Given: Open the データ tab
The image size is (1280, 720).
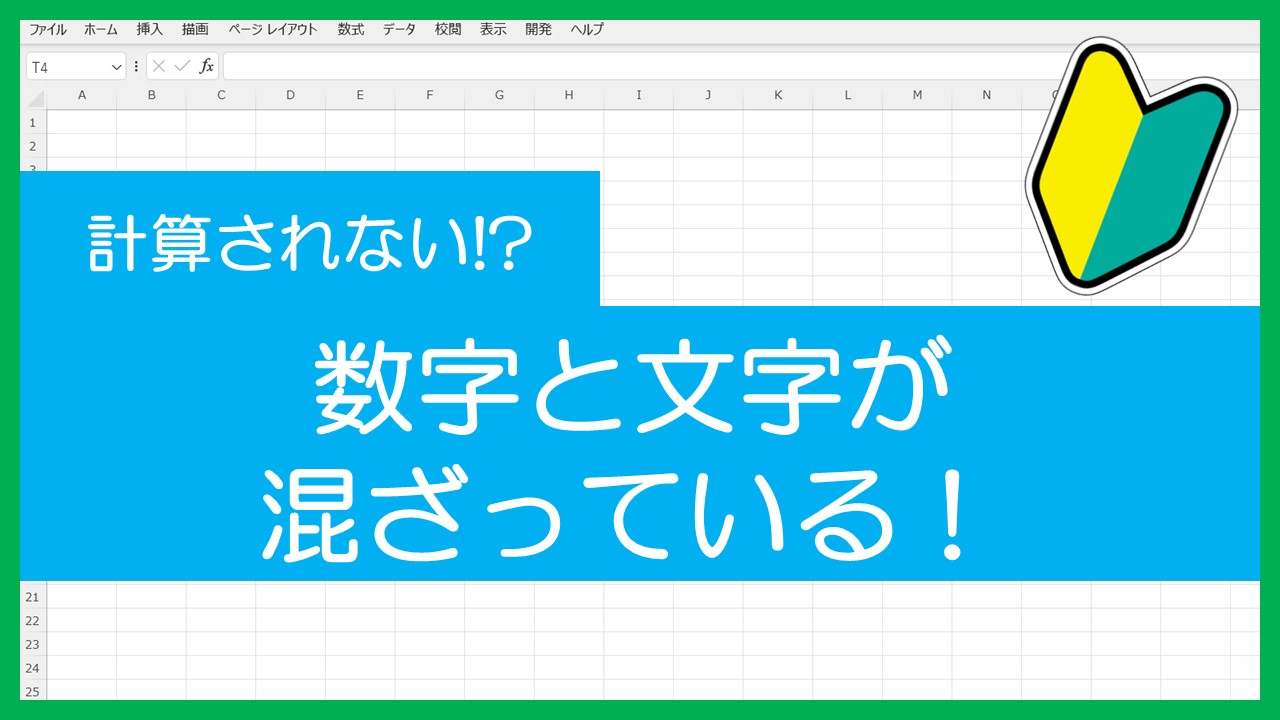Looking at the screenshot, I should [x=399, y=29].
